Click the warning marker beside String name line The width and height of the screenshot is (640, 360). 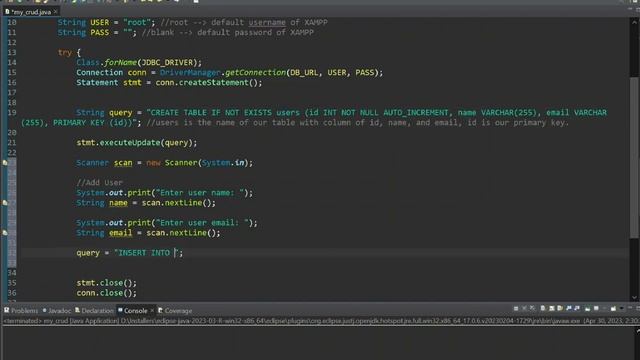(5, 202)
